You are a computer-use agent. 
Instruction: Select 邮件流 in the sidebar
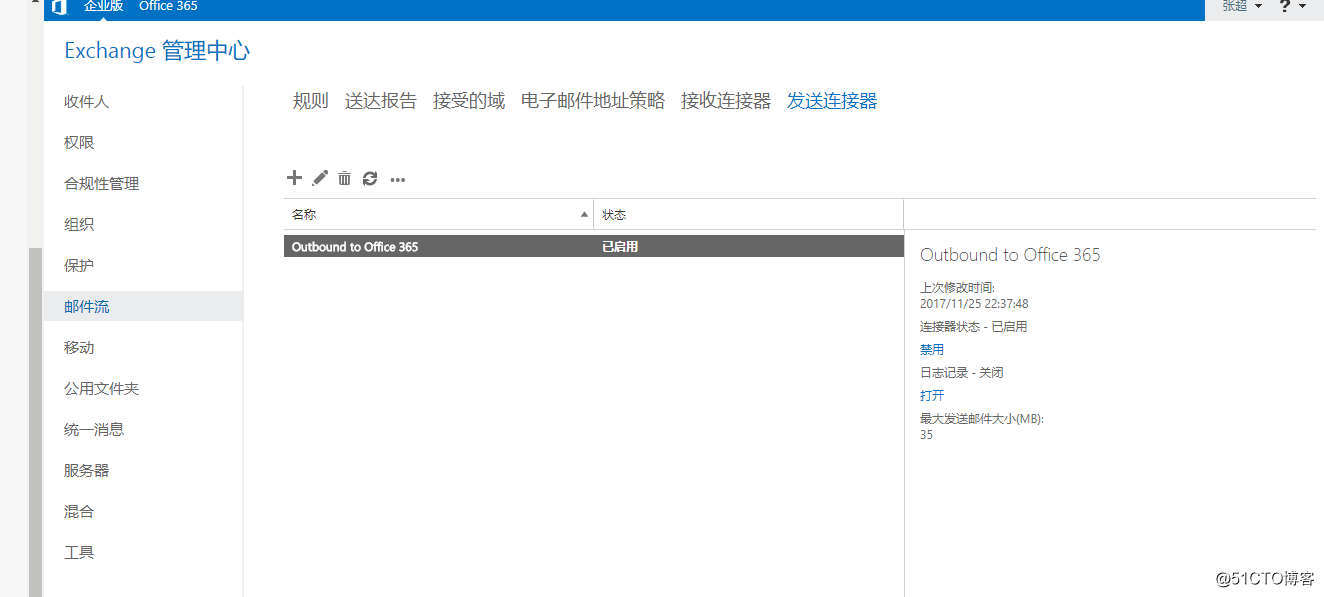pos(143,307)
